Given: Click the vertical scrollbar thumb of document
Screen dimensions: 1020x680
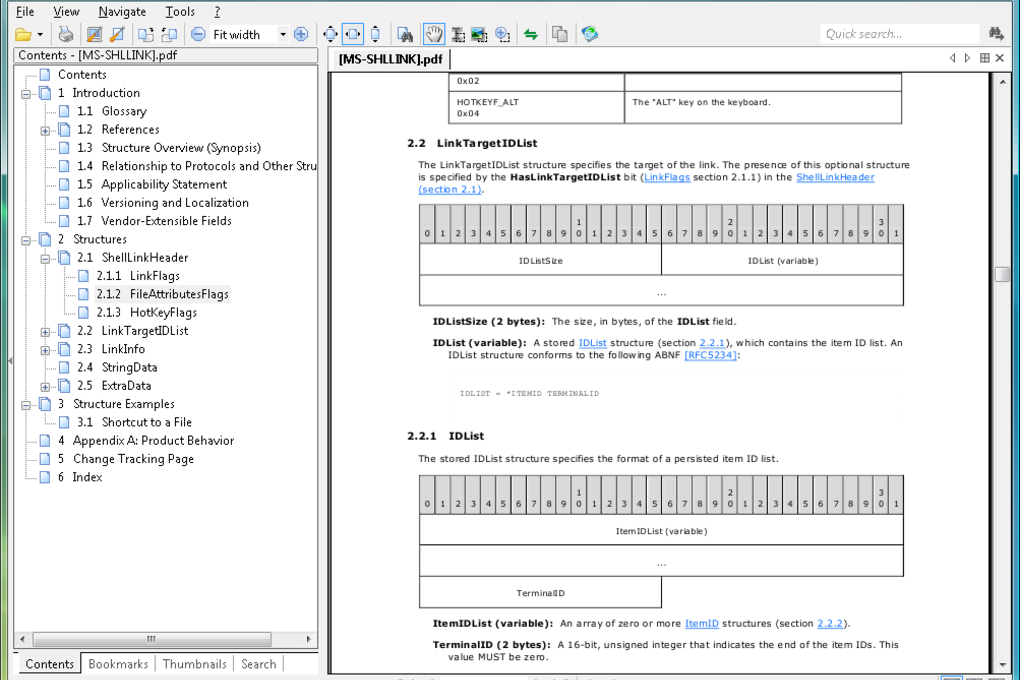Looking at the screenshot, I should pyautogui.click(x=1002, y=274).
